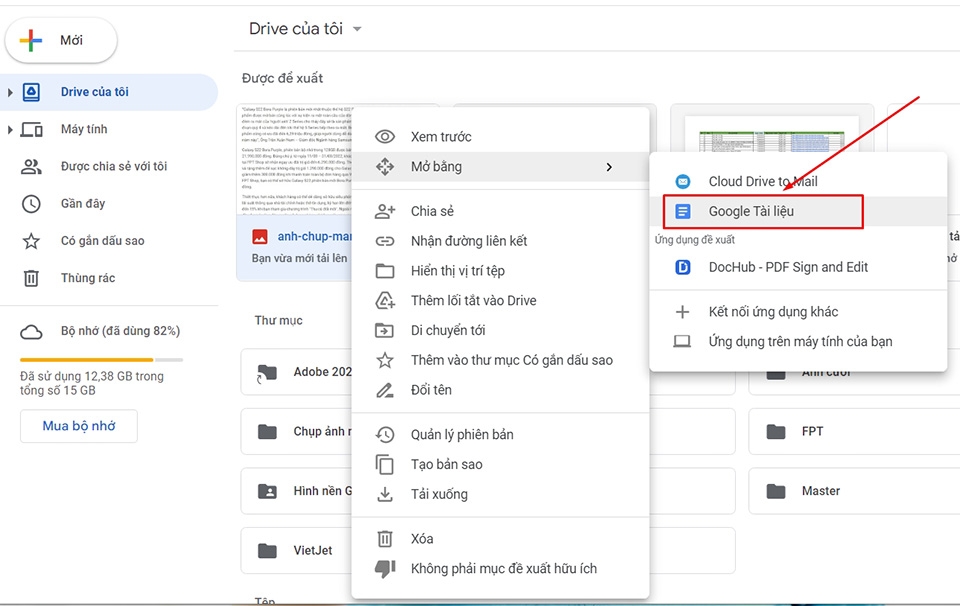960x606 pixels.
Task: Click the Có gắn dấu sao star icon in sidebar
Action: pos(31,241)
